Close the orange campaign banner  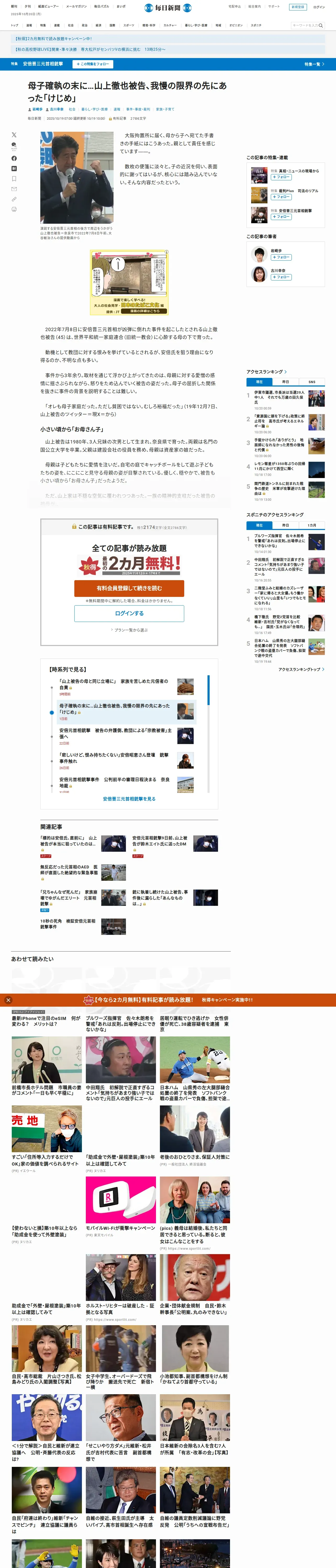tap(9, 1000)
